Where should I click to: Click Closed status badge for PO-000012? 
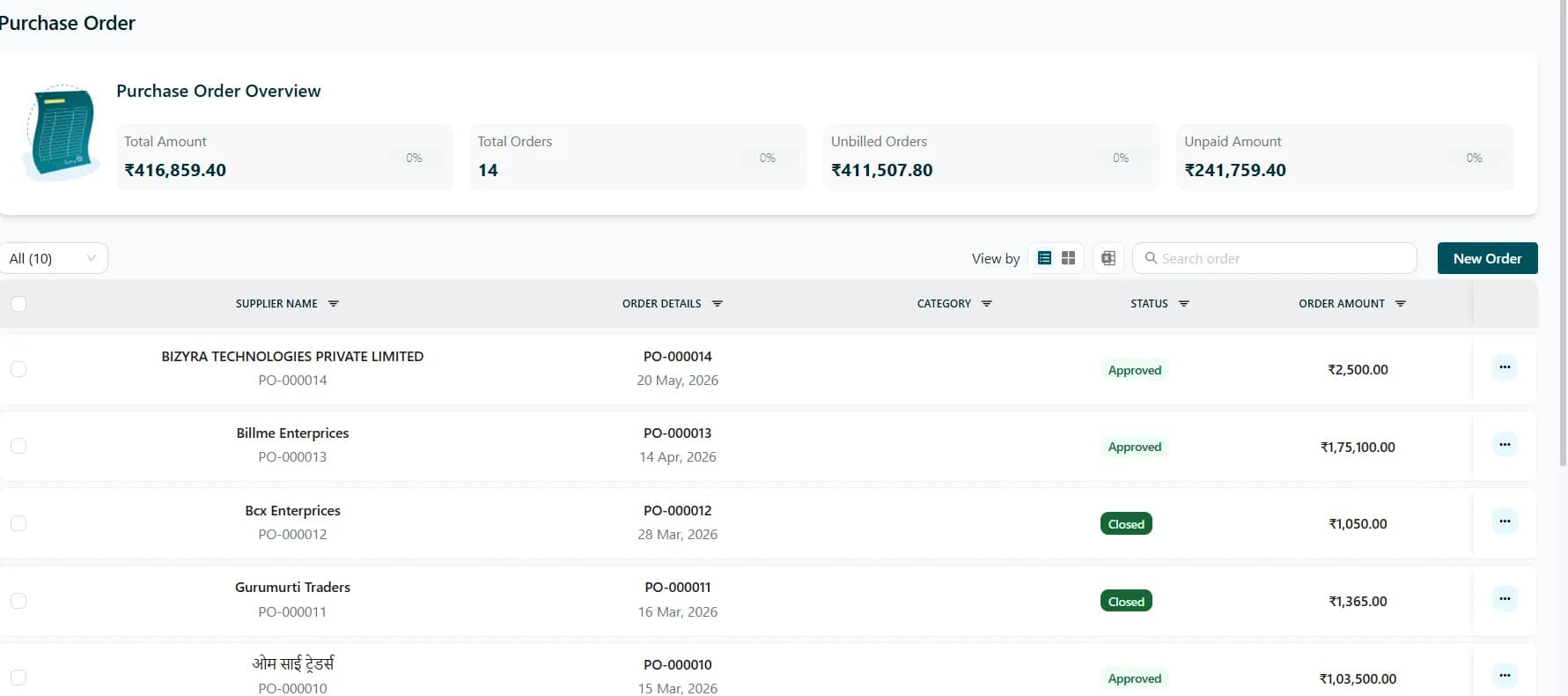coord(1126,524)
